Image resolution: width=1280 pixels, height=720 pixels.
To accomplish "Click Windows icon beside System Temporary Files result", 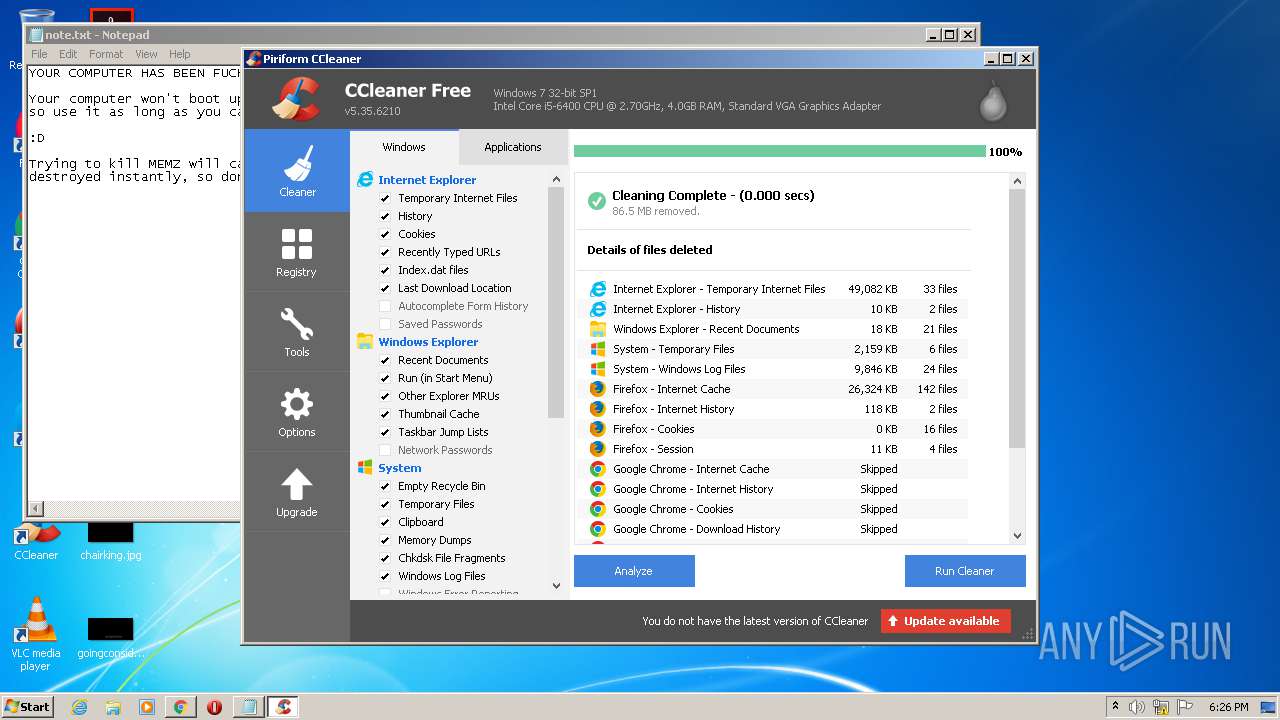I will 598,349.
